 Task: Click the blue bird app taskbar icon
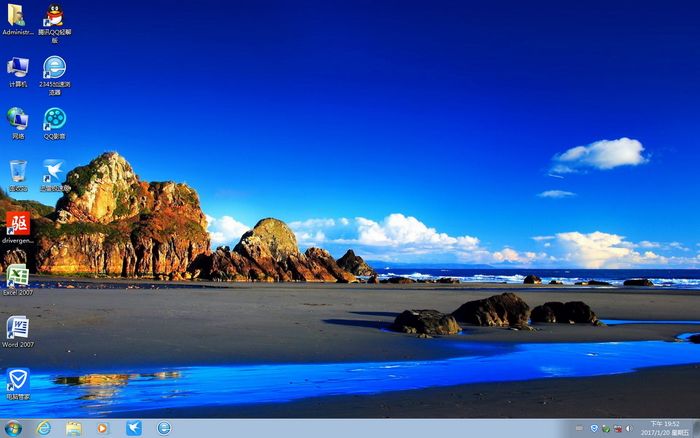(x=134, y=428)
